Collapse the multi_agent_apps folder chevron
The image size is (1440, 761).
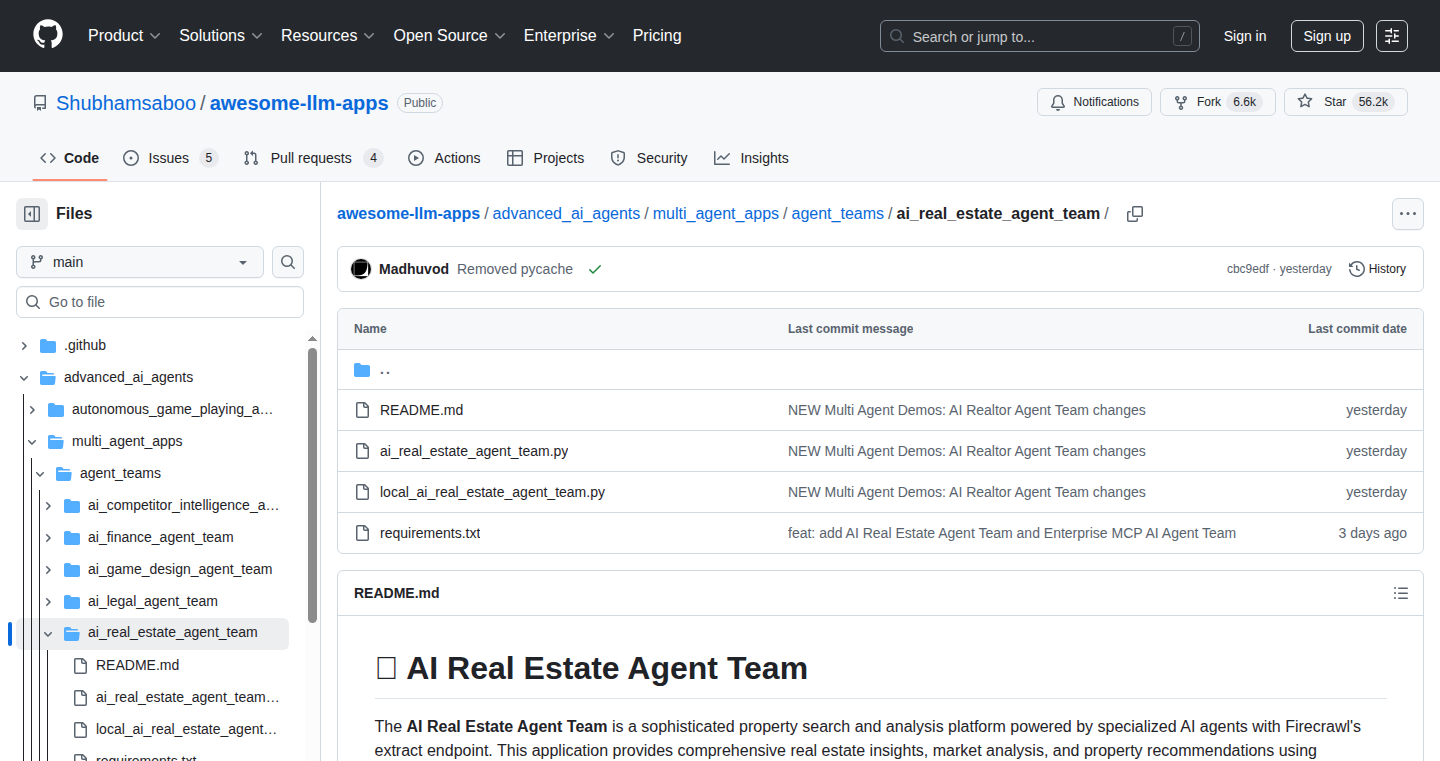(32, 441)
